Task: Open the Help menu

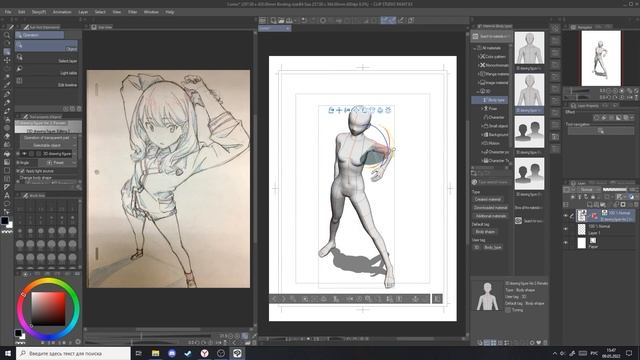Action: (170, 12)
